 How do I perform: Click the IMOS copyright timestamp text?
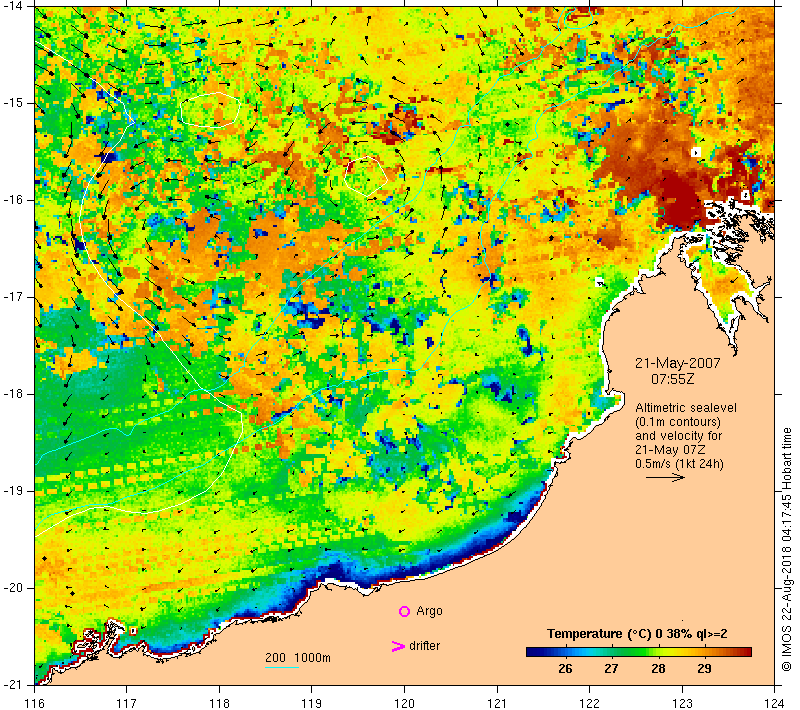tap(787, 550)
